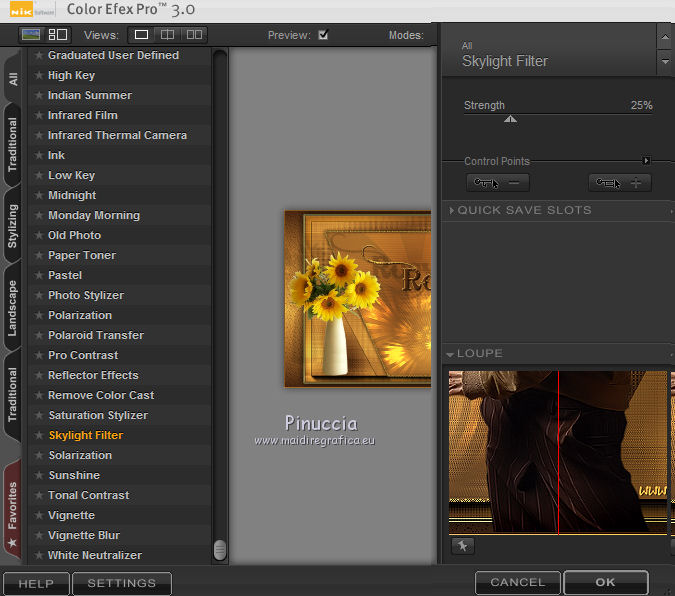Viewport: 675px width, 596px height.
Task: Toggle favorite star for Remove Color Cast
Action: [x=39, y=395]
